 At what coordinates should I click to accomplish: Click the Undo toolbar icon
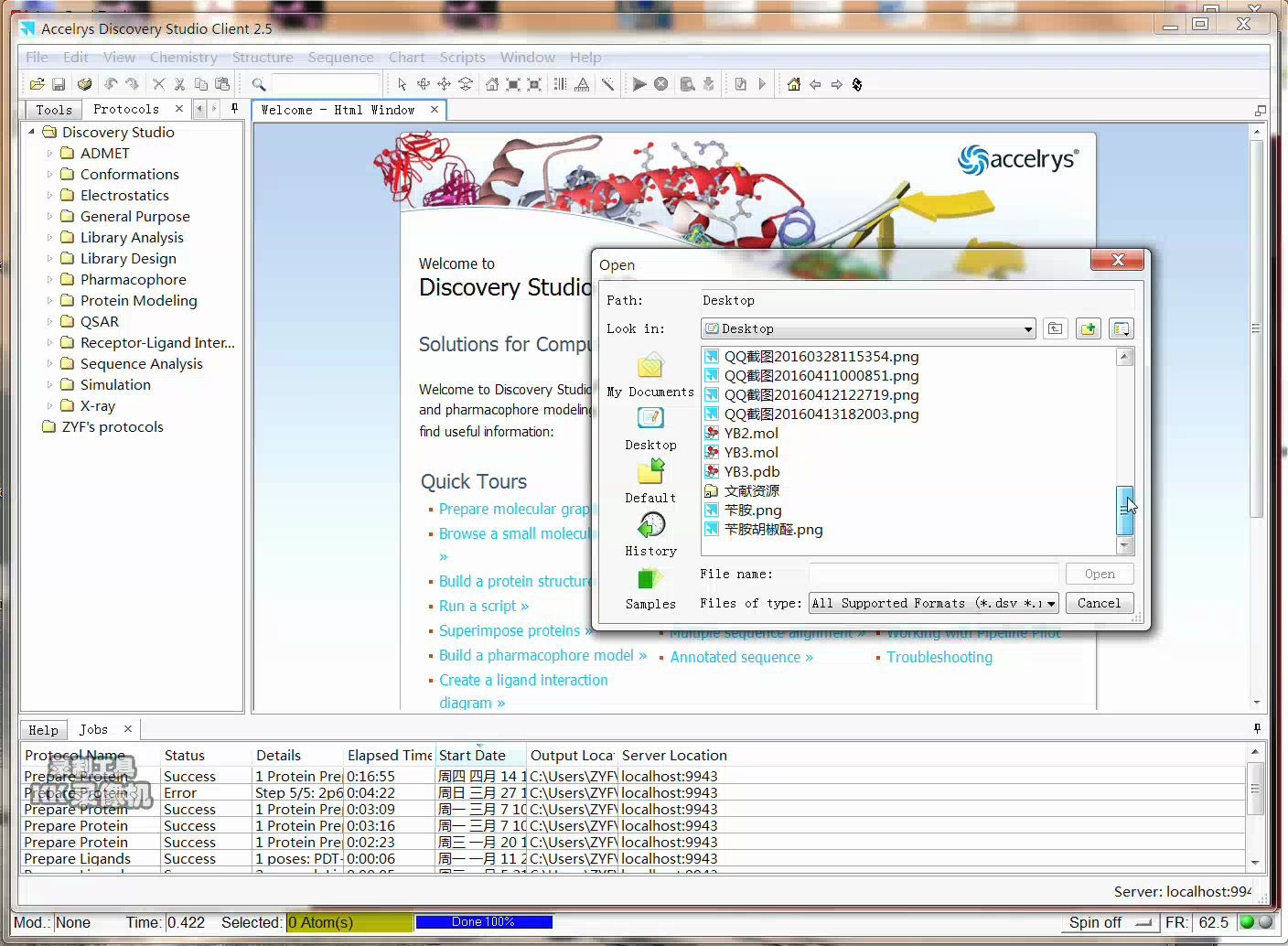(x=111, y=84)
